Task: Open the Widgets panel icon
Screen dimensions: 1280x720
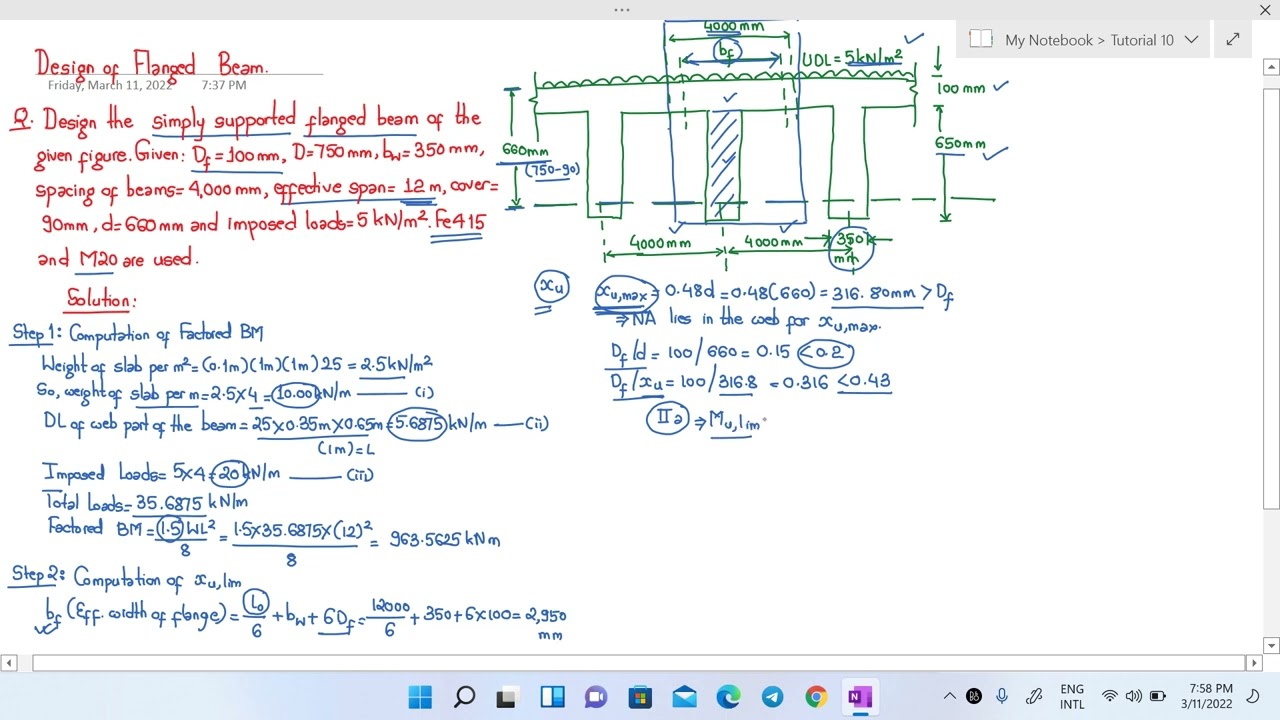Action: 552,697
